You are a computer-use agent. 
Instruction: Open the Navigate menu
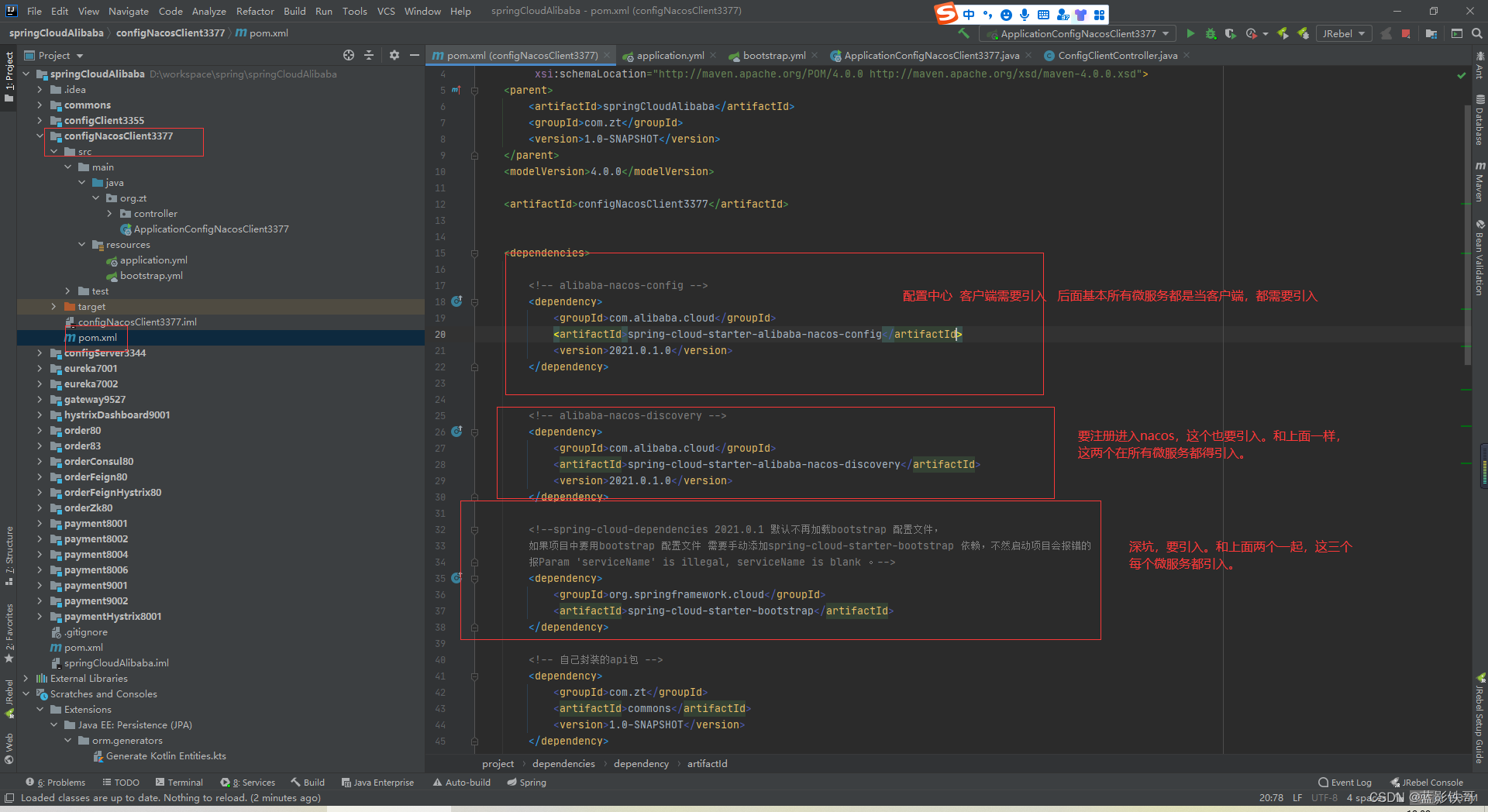pos(128,11)
